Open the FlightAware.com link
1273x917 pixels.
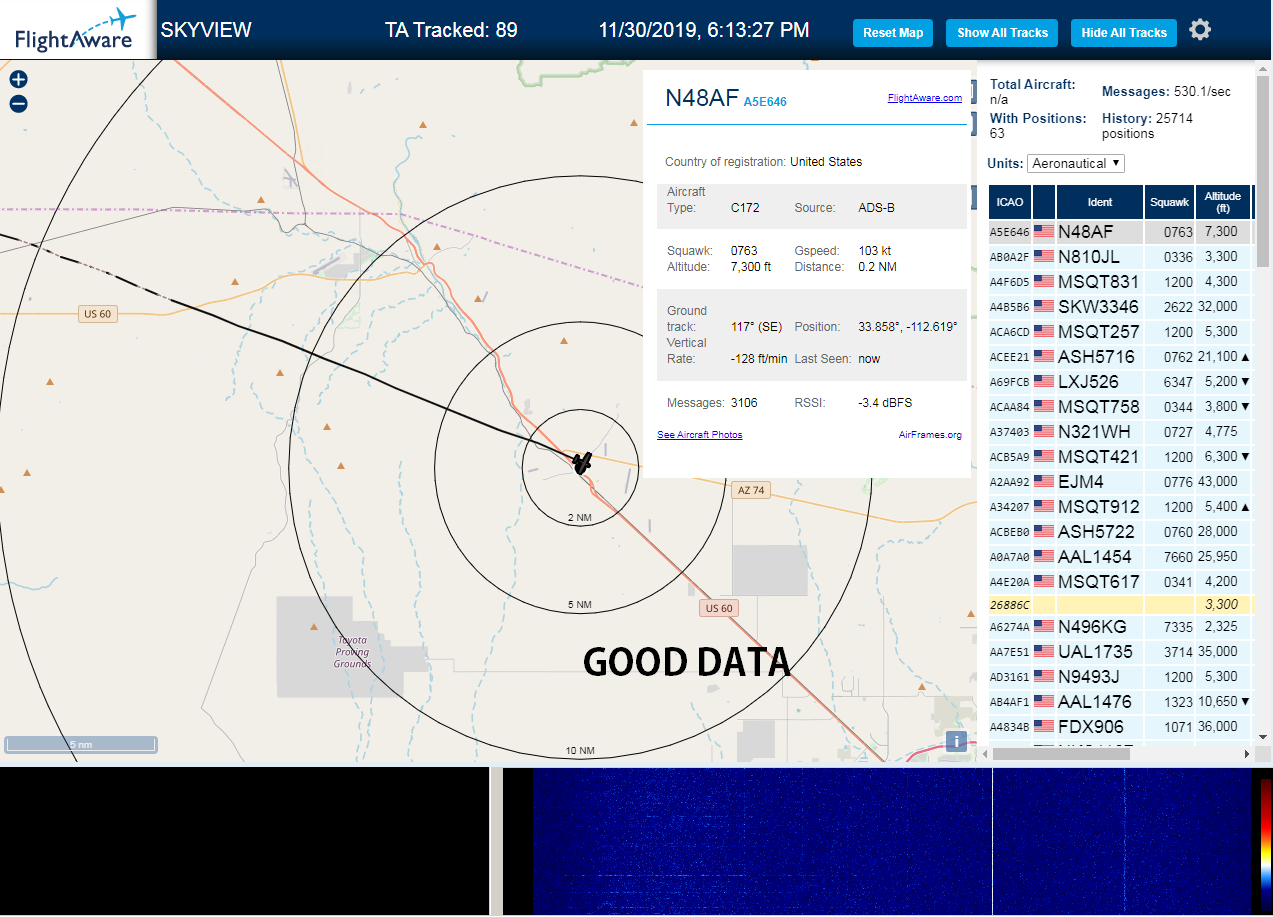(924, 98)
